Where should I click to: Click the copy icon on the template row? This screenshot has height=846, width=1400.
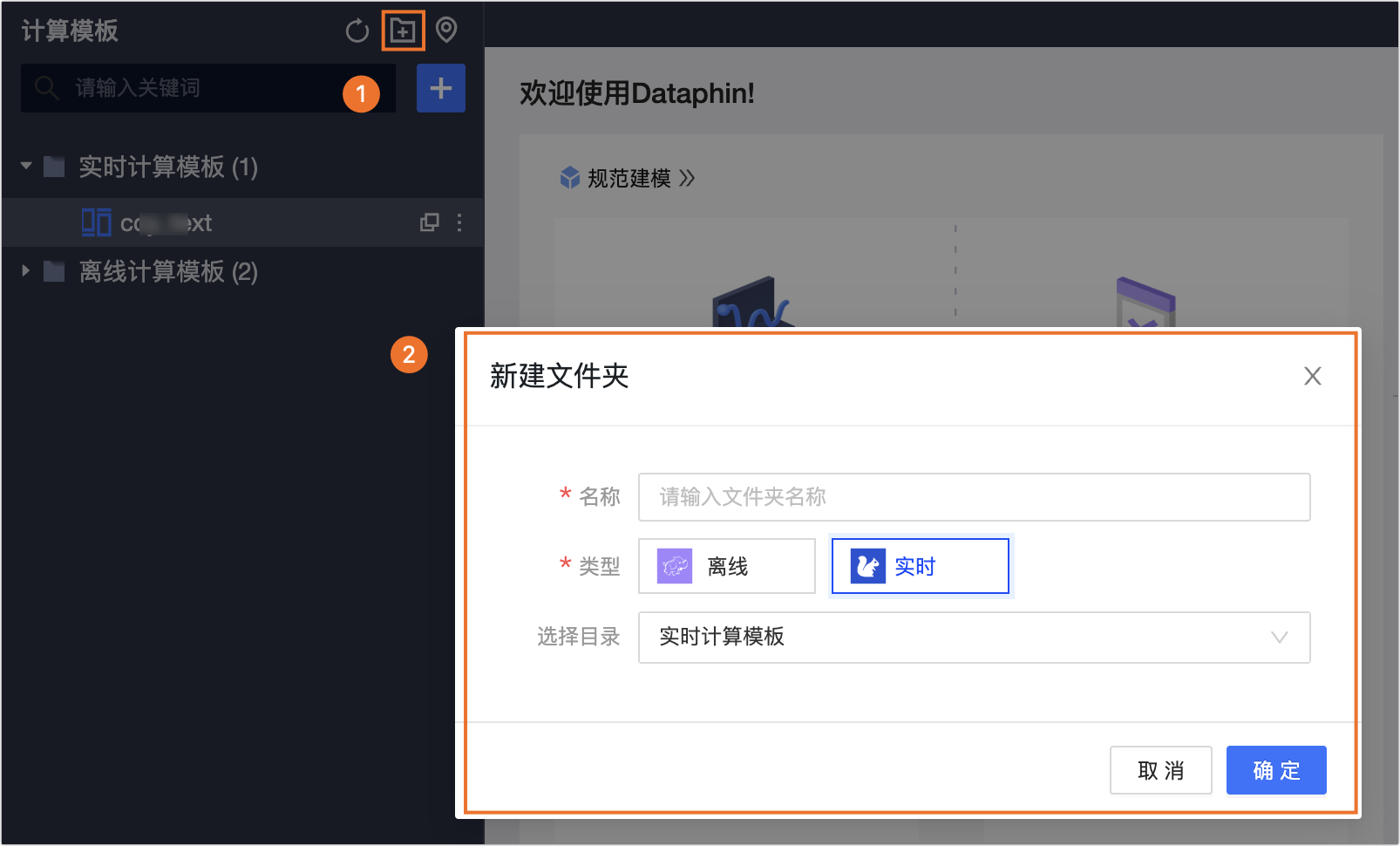[x=429, y=222]
